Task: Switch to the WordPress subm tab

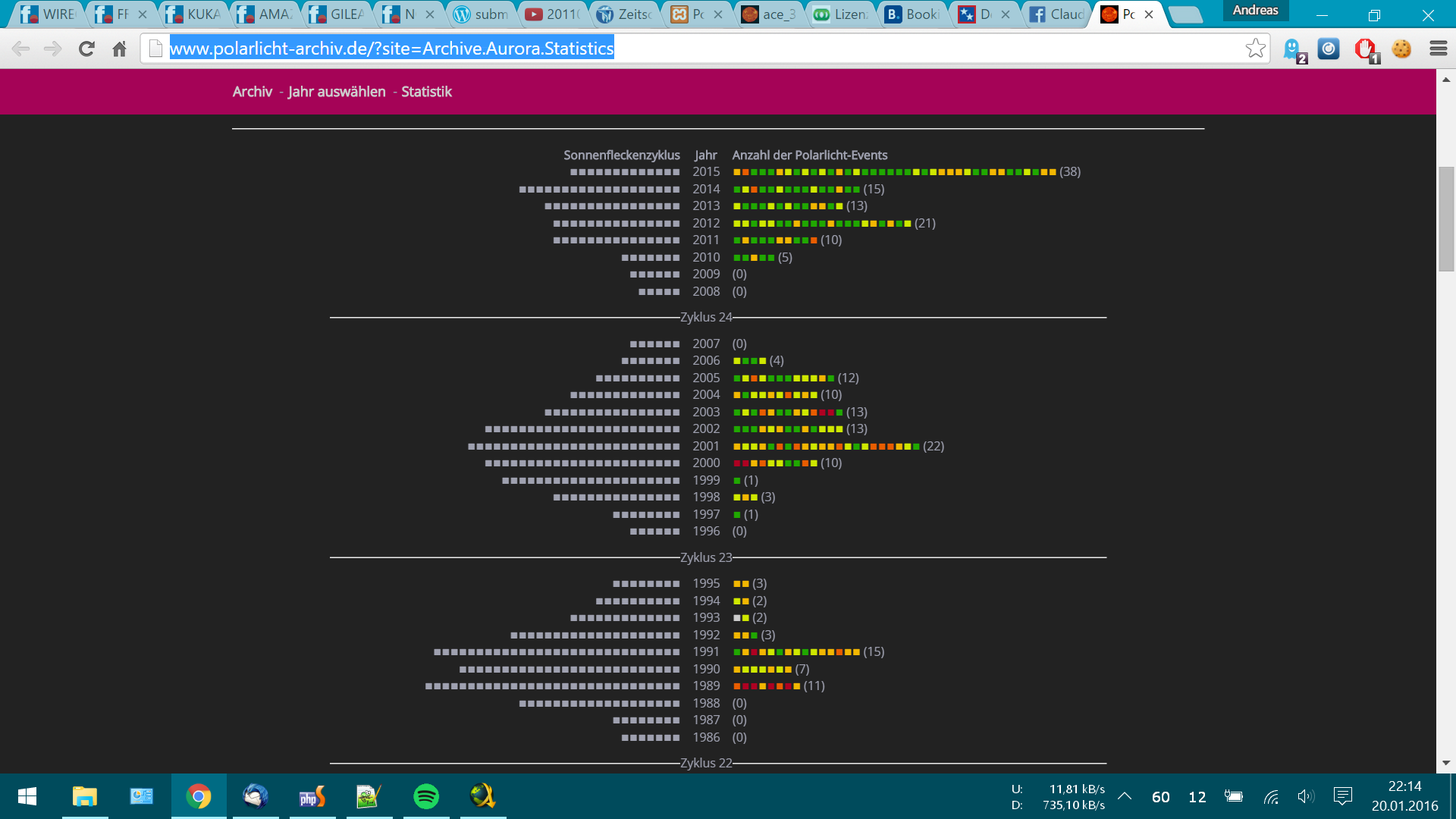Action: [482, 14]
